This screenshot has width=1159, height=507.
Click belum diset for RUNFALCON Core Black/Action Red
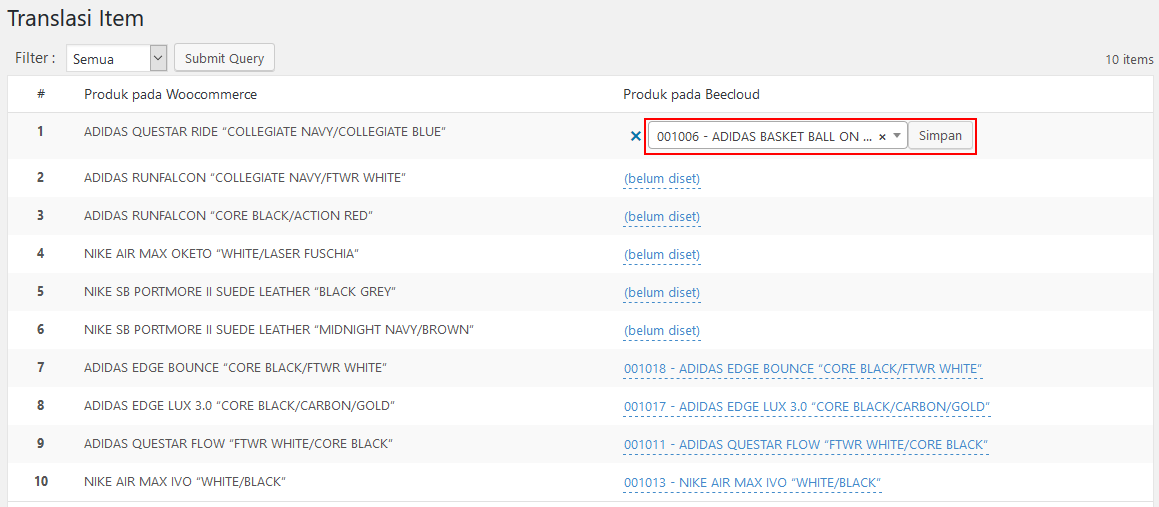tap(661, 217)
